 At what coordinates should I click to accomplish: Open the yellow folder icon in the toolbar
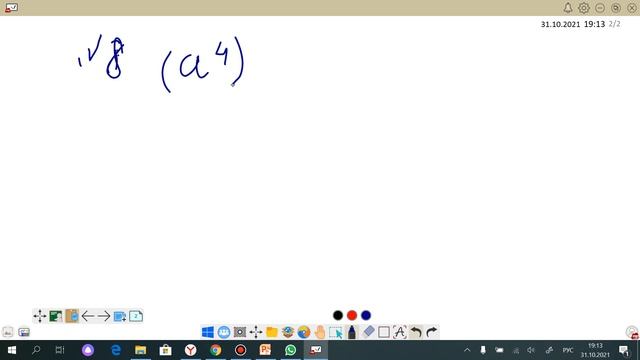272,332
